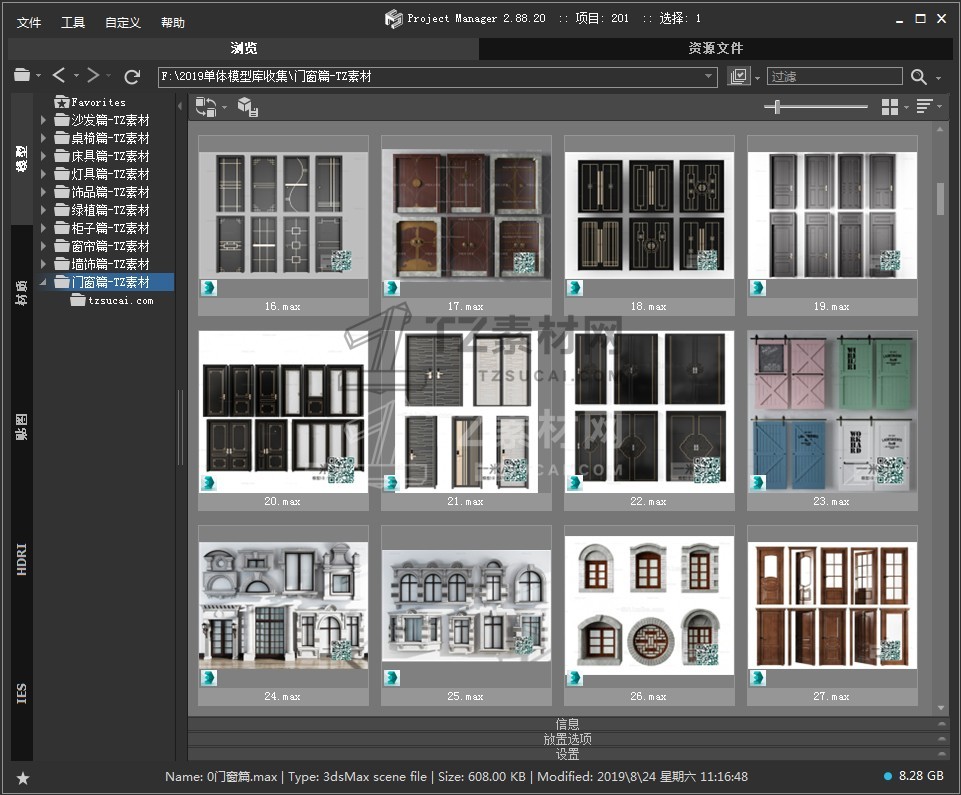Select the HDRI side tab
The image size is (961, 795).
click(22, 558)
